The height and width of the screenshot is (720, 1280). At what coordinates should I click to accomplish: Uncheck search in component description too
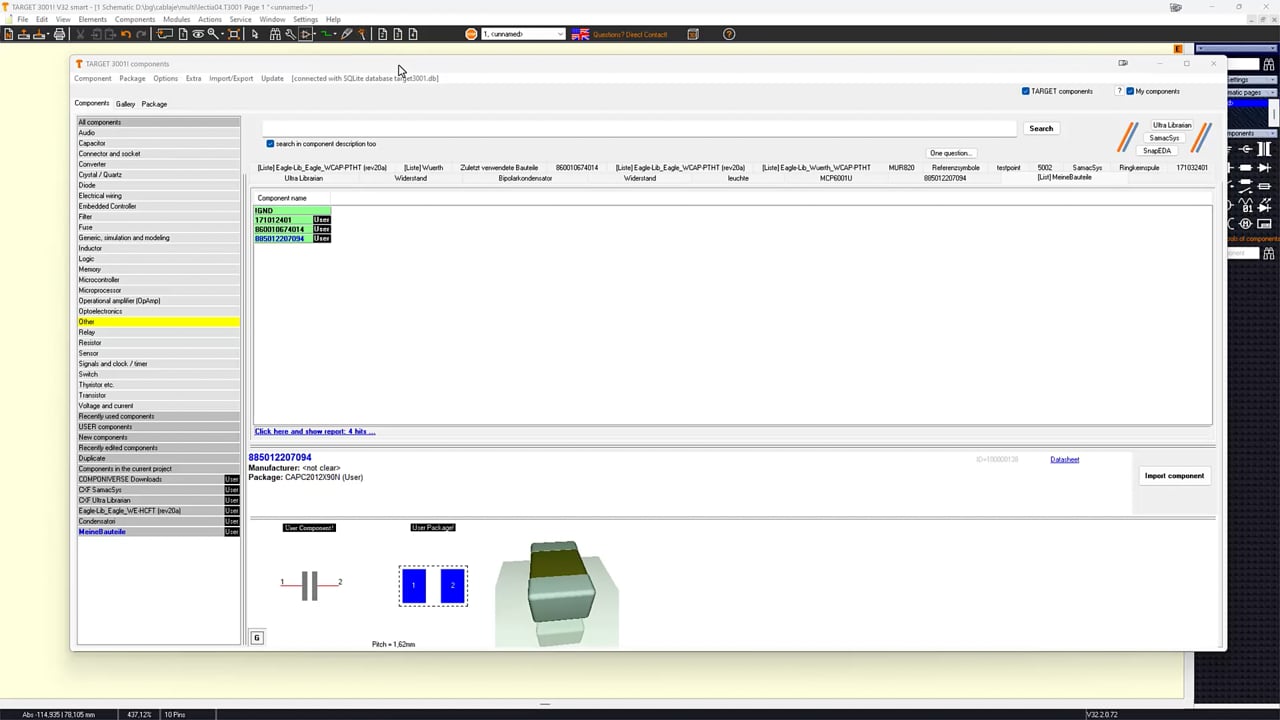click(270, 144)
